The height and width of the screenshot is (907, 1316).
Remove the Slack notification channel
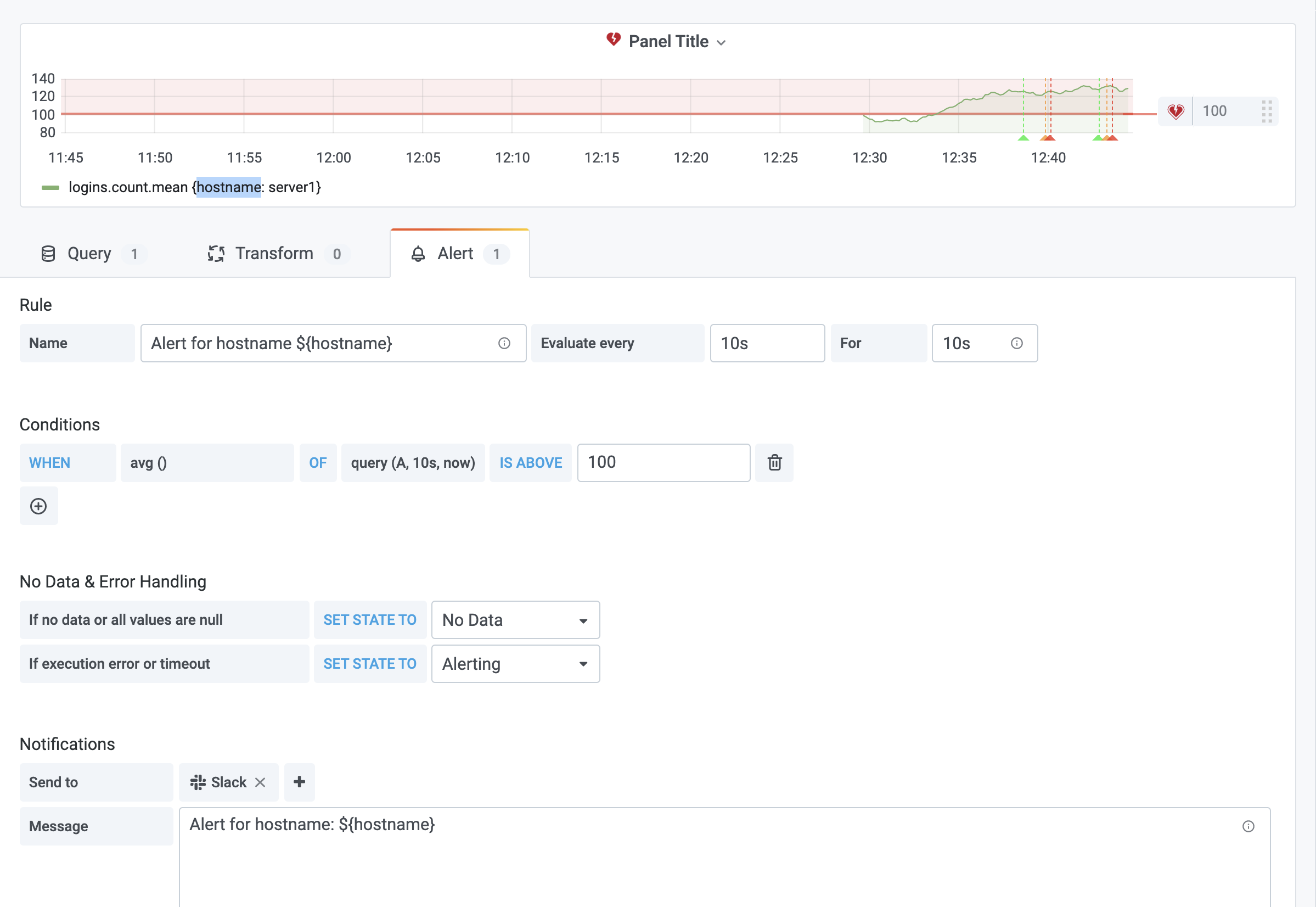(261, 782)
